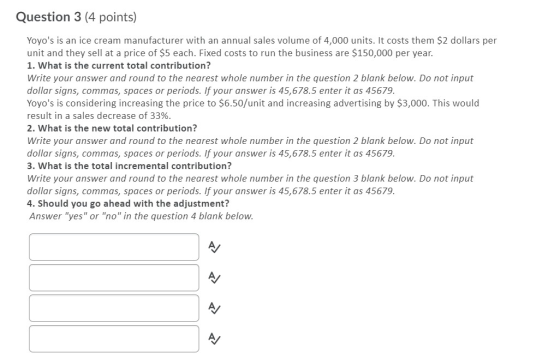Screen dimensions: 560x360
Task: Click the italic instructions under the first question
Action: coord(250,84)
